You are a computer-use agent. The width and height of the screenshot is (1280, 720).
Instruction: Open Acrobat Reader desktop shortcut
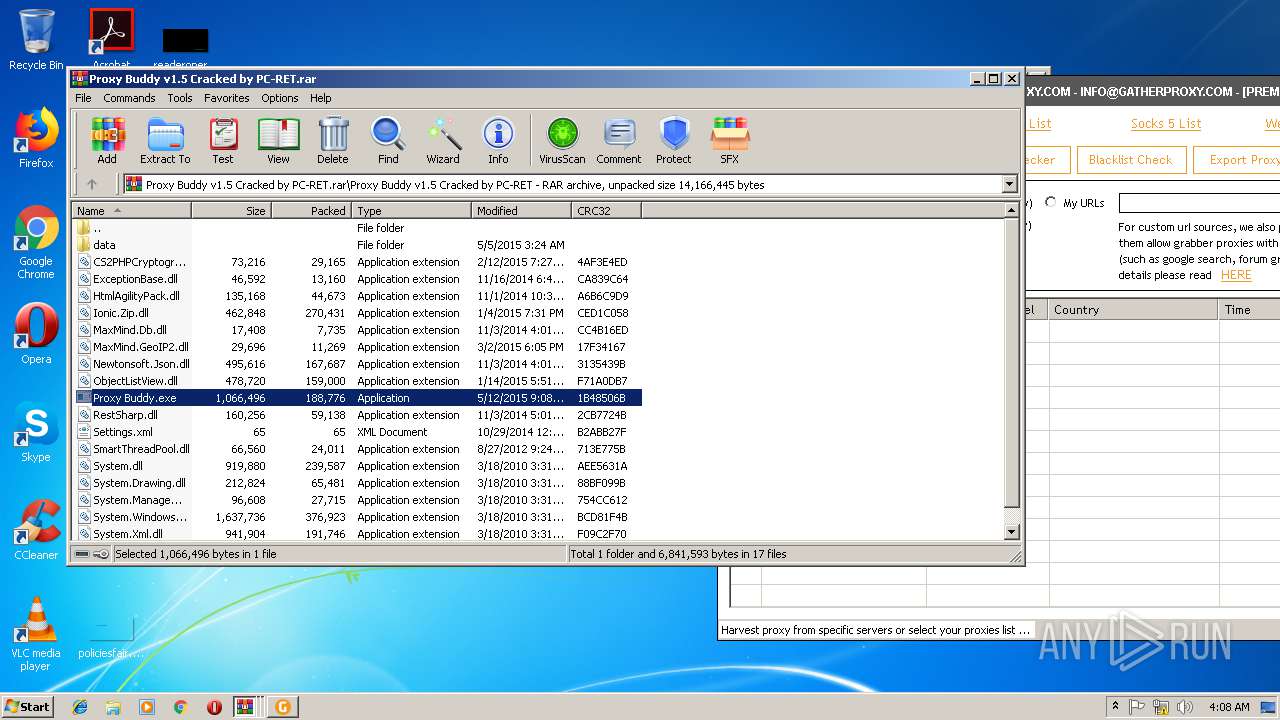[x=111, y=40]
